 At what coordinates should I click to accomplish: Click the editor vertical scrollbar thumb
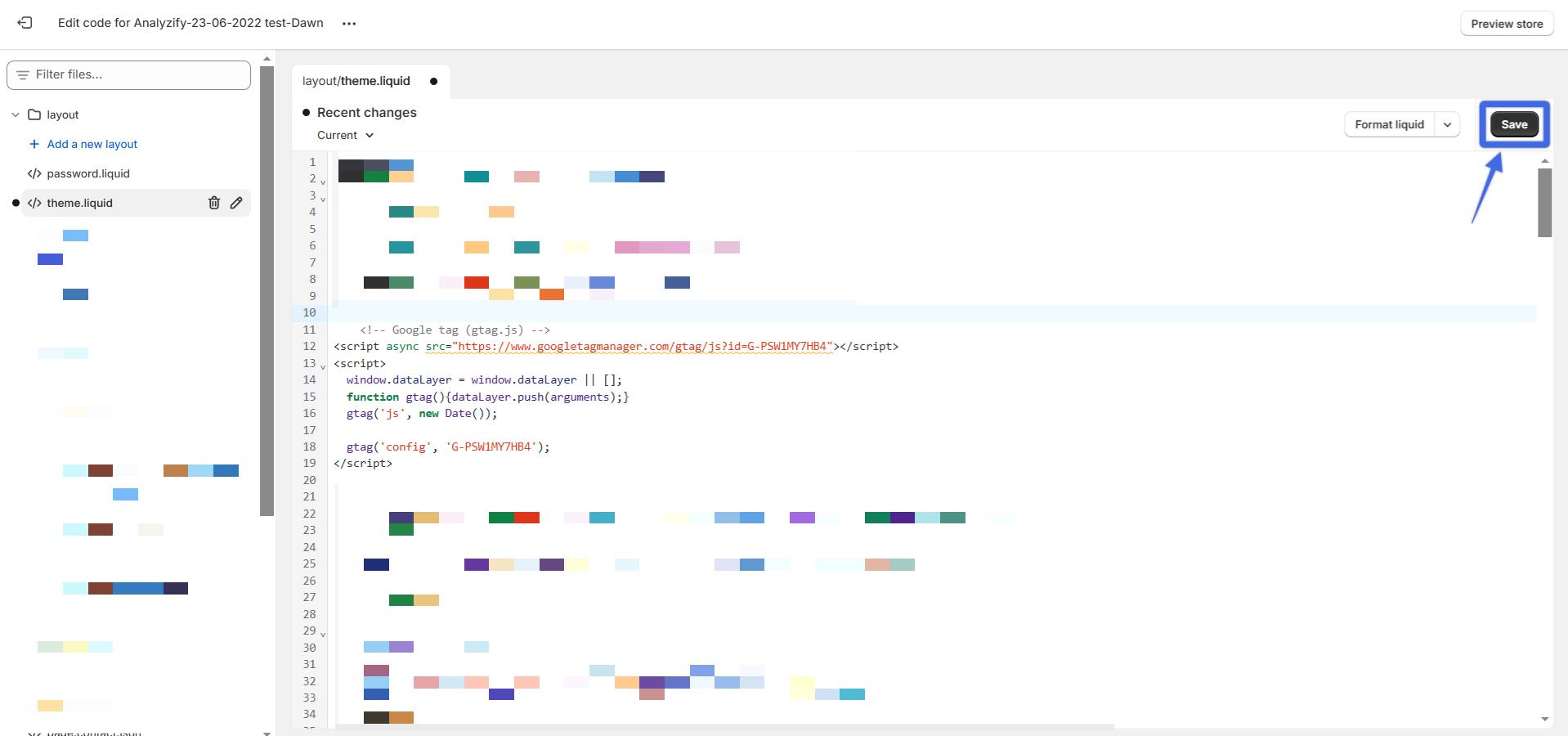coord(1544,203)
